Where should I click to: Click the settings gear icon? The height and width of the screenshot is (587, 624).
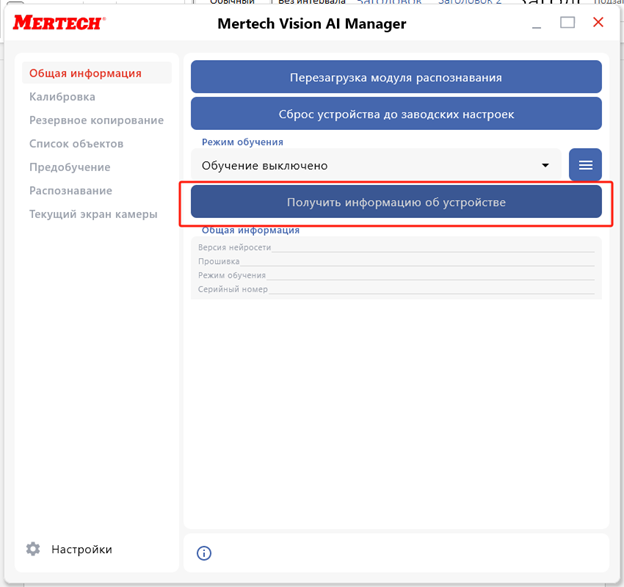33,549
